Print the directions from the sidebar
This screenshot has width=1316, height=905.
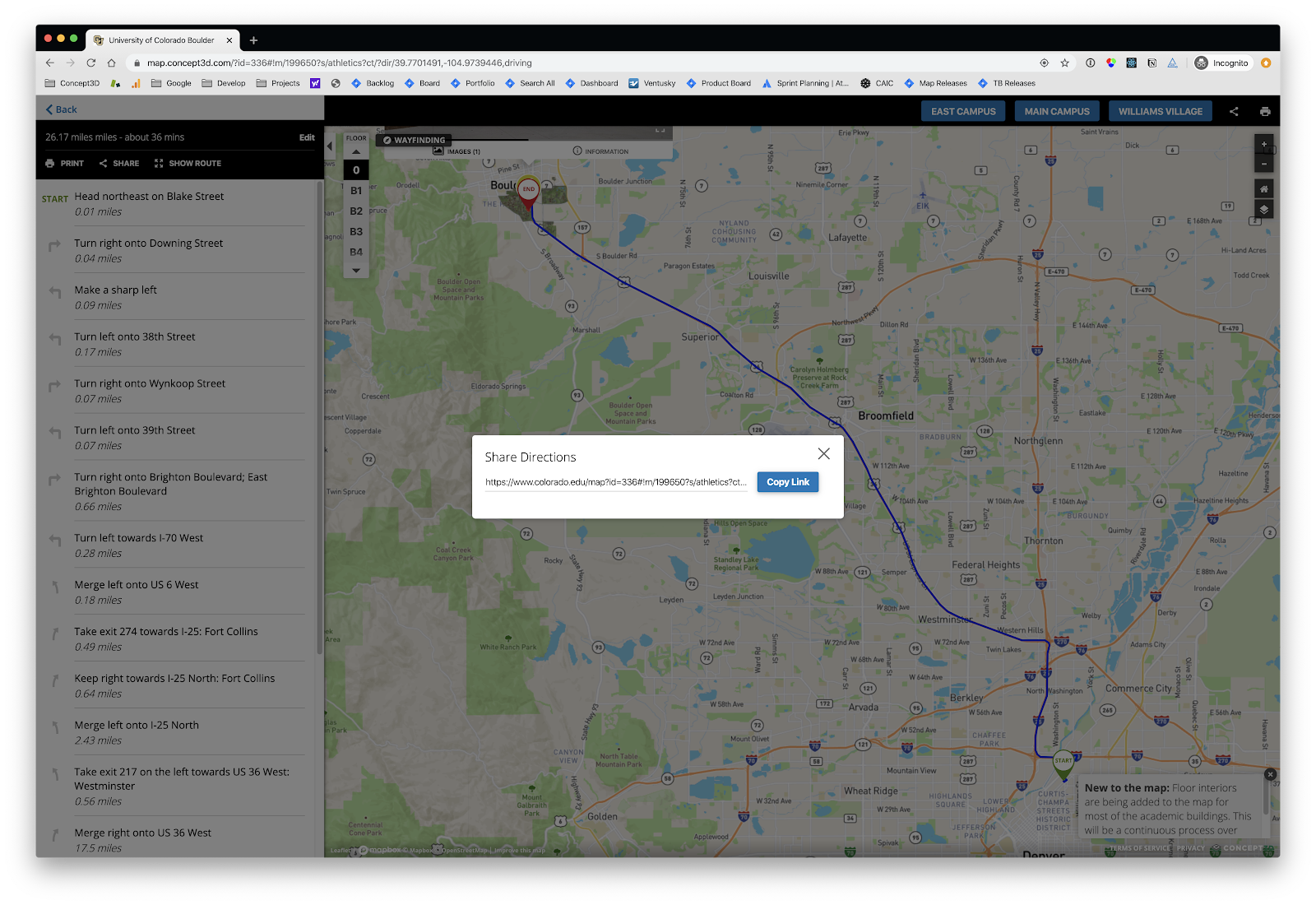(x=65, y=163)
